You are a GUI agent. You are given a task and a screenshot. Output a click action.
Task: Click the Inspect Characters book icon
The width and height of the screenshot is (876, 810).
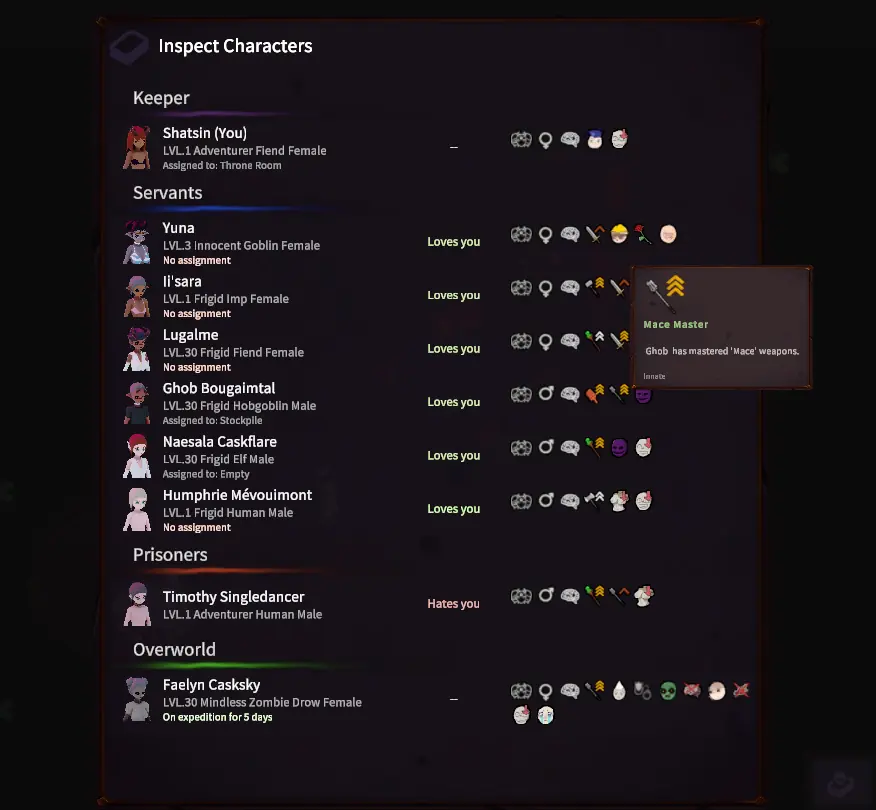tap(129, 47)
